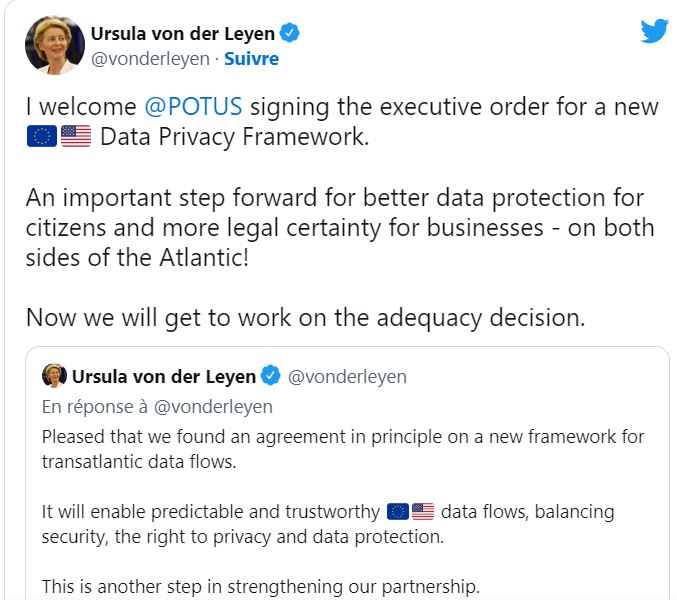This screenshot has width=677, height=600.
Task: Click the "Data Privacy Framework" text line
Action: point(234,137)
